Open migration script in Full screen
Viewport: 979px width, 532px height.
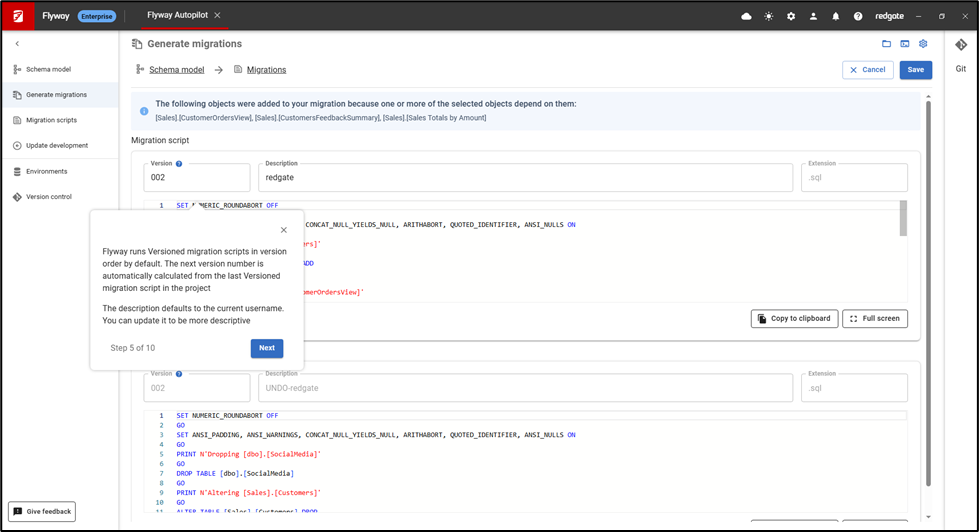pos(875,318)
